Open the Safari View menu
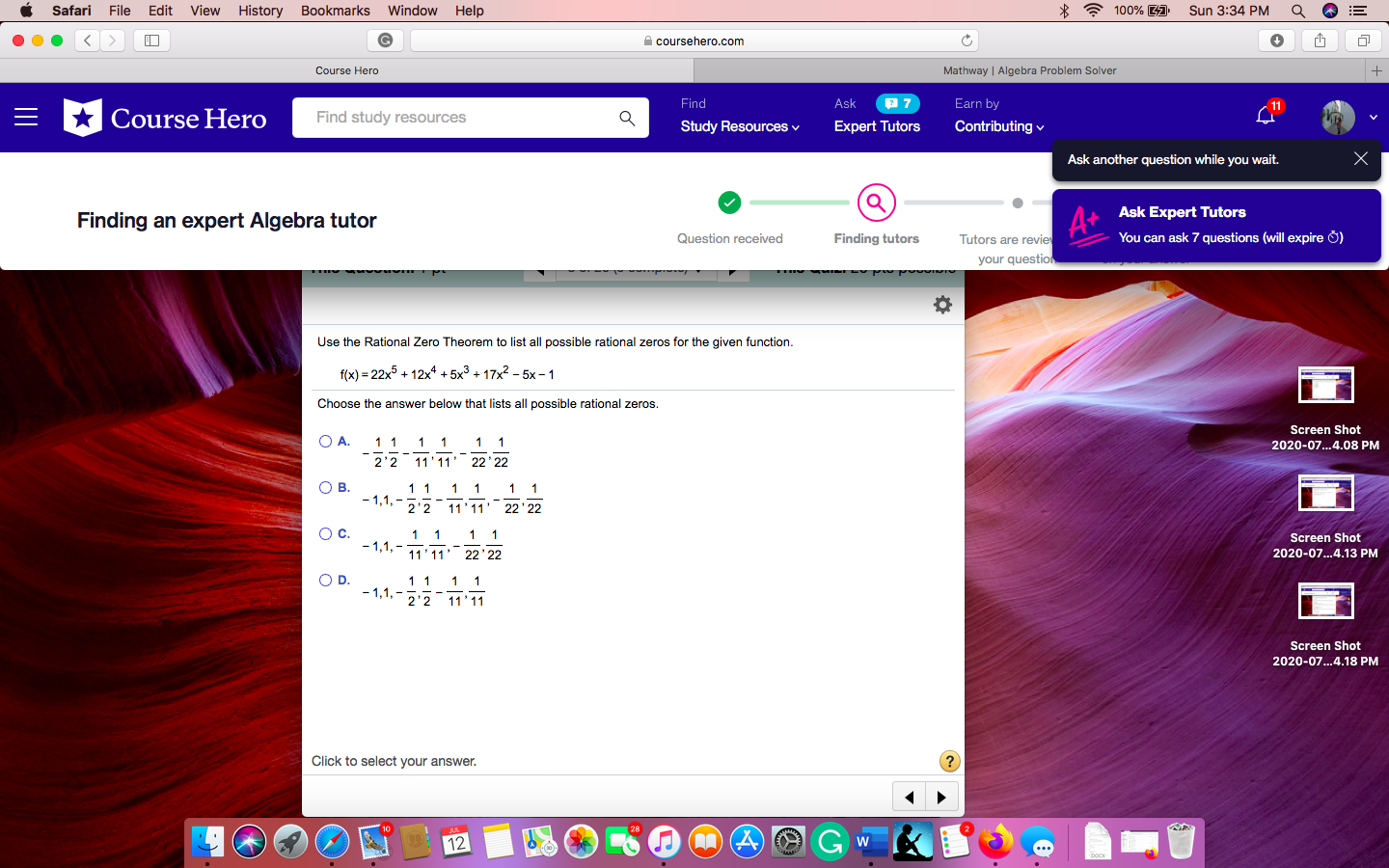This screenshot has height=868, width=1389. pos(204,11)
